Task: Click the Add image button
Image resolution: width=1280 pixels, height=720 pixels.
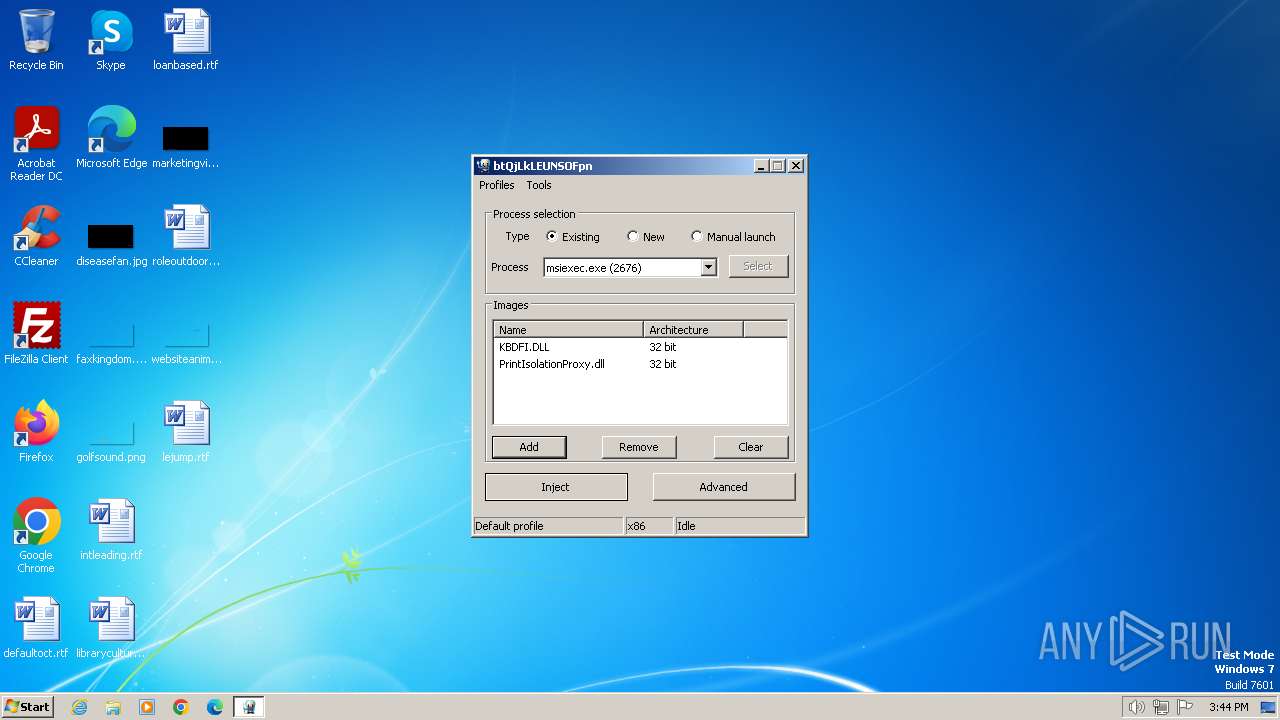Action: pos(529,447)
